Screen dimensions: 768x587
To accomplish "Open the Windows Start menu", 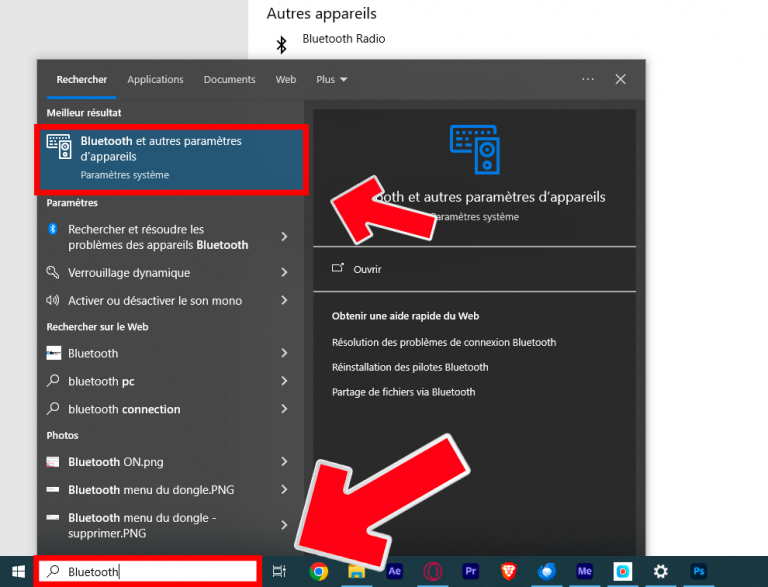I will (18, 571).
